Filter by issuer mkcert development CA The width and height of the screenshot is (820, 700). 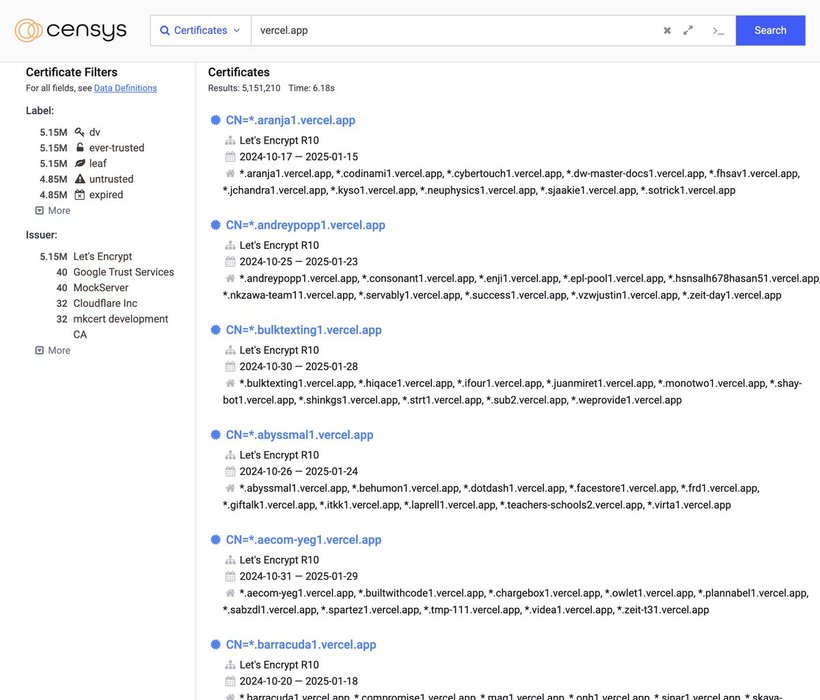click(x=121, y=326)
